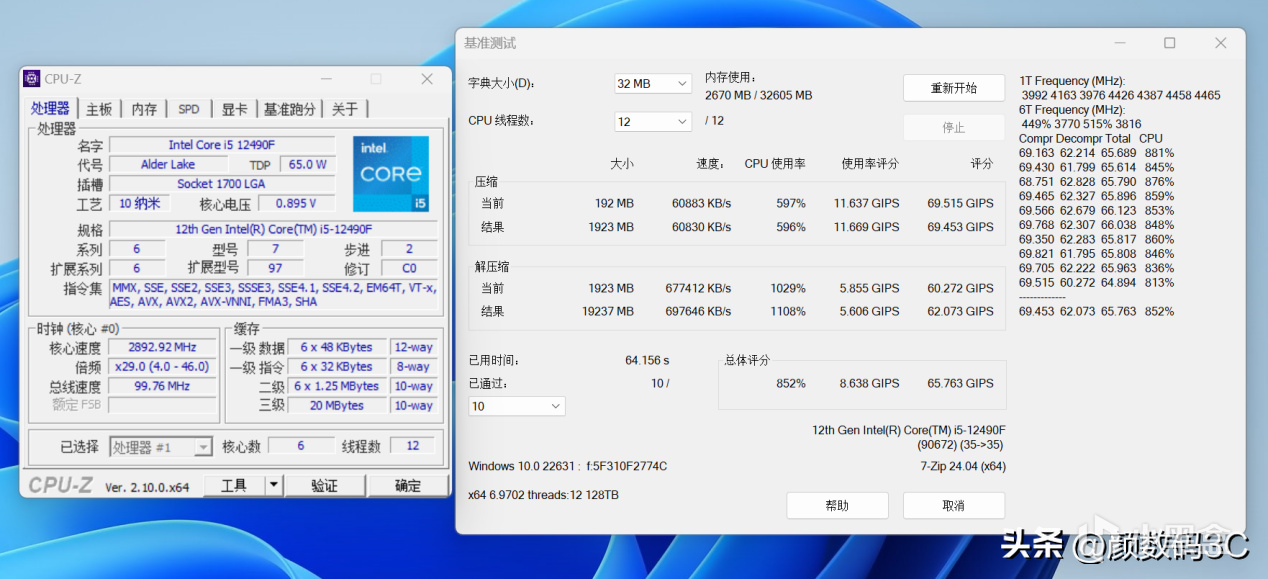Click the Socket 1700 LGA field
Viewport: 1268px width, 579px height.
click(222, 185)
